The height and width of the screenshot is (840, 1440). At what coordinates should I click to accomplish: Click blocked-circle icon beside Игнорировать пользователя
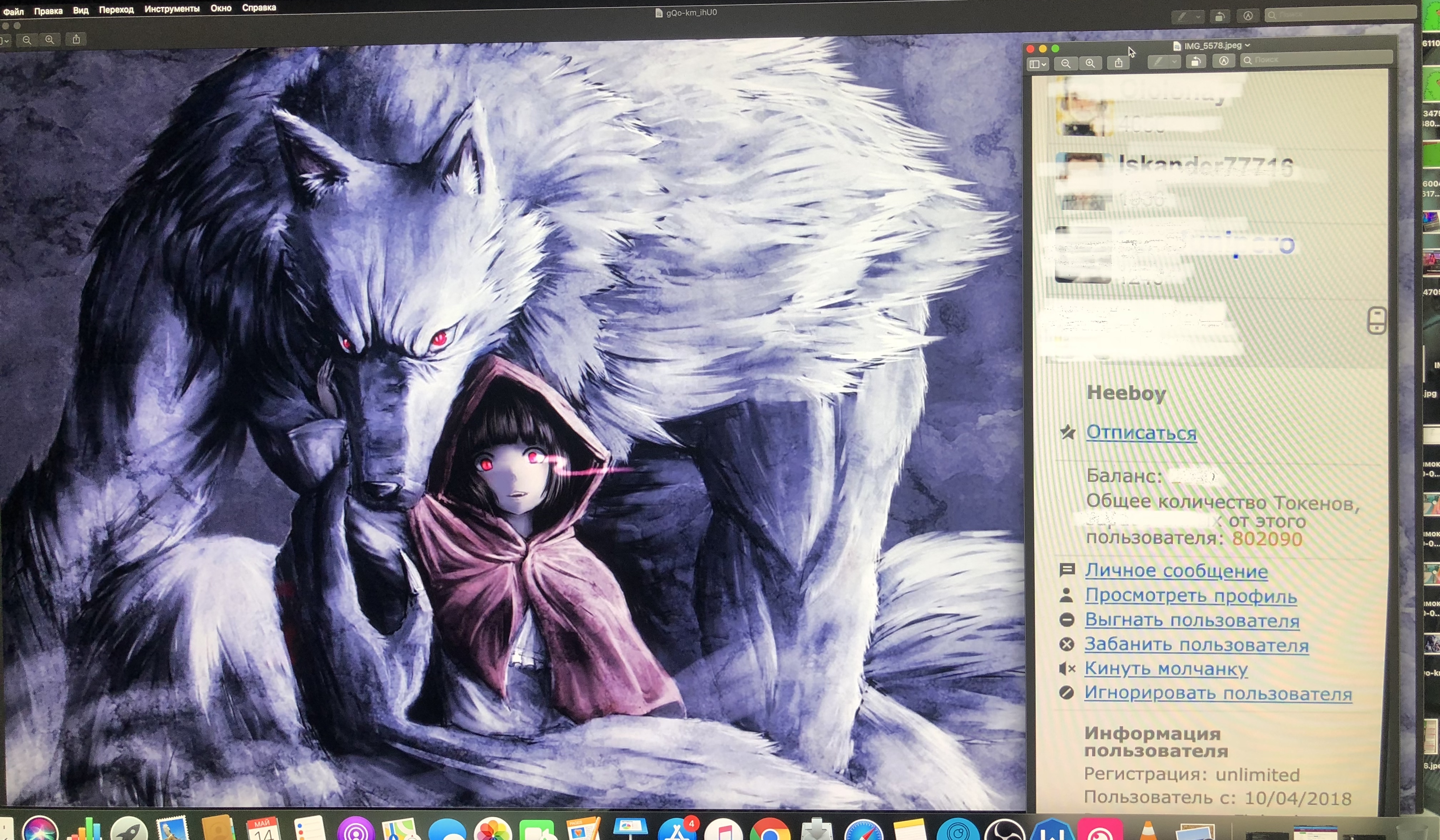coord(1066,693)
